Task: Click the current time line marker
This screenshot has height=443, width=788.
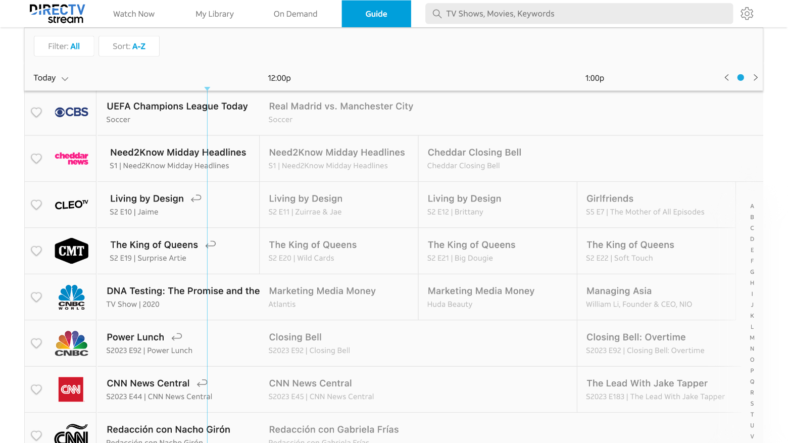Action: [207, 89]
